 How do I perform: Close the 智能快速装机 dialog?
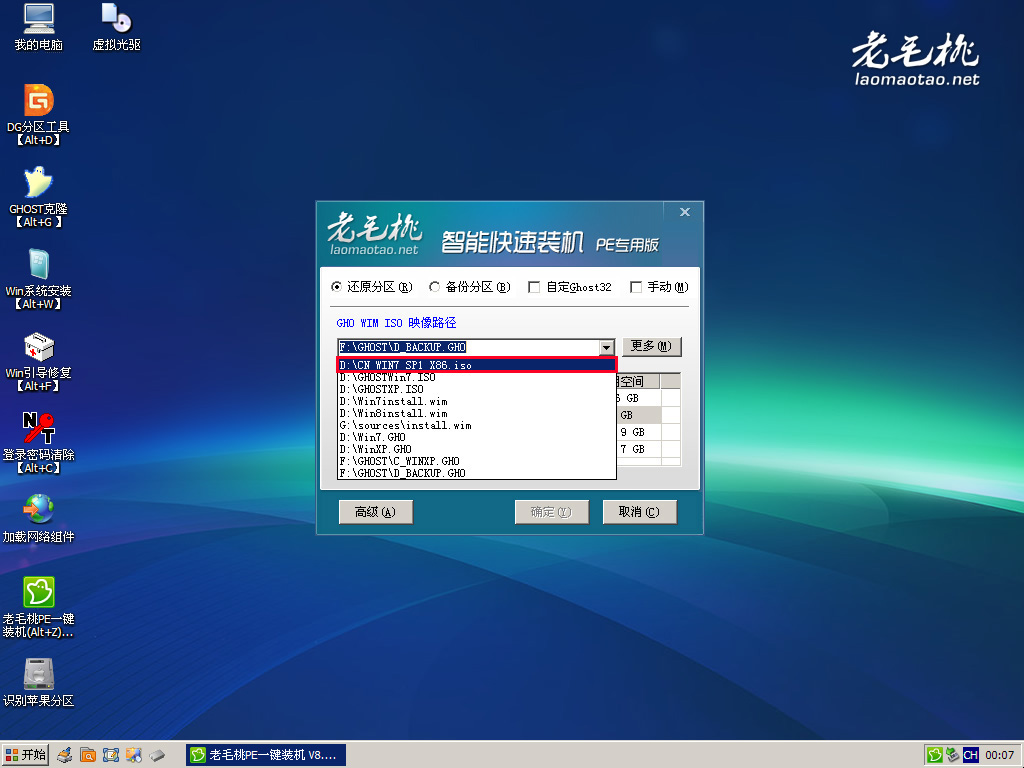[x=684, y=212]
